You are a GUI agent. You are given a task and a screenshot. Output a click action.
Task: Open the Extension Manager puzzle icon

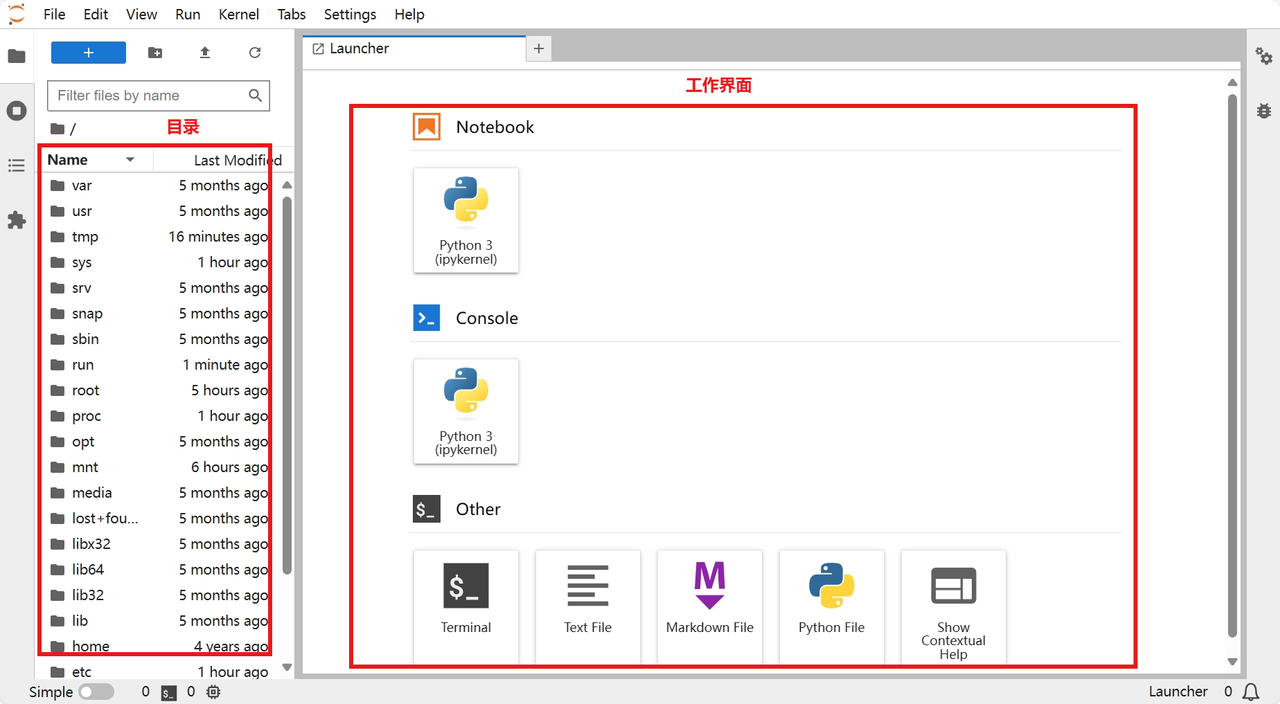click(x=16, y=220)
